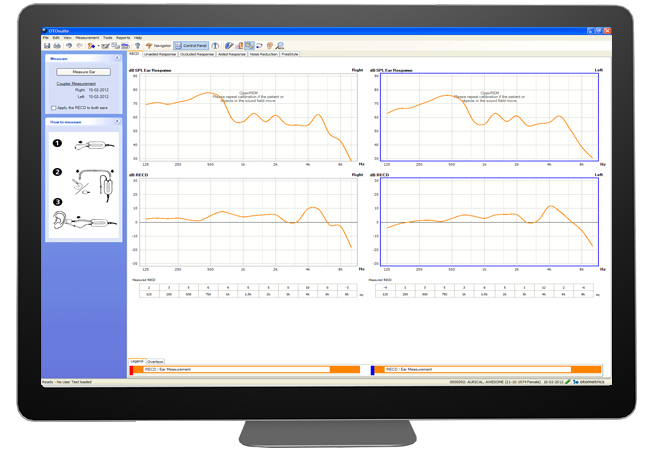The height and width of the screenshot is (450, 650).
Task: Enable Apply the RECD to both ears
Action: (51, 106)
